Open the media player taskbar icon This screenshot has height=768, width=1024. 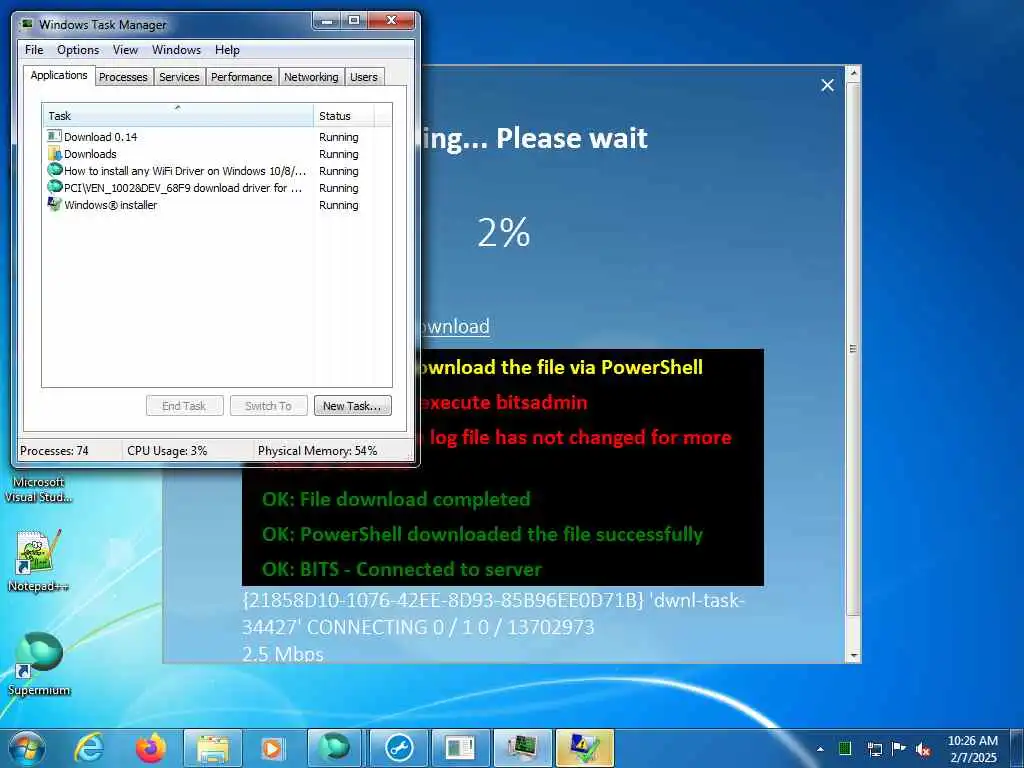pos(272,748)
